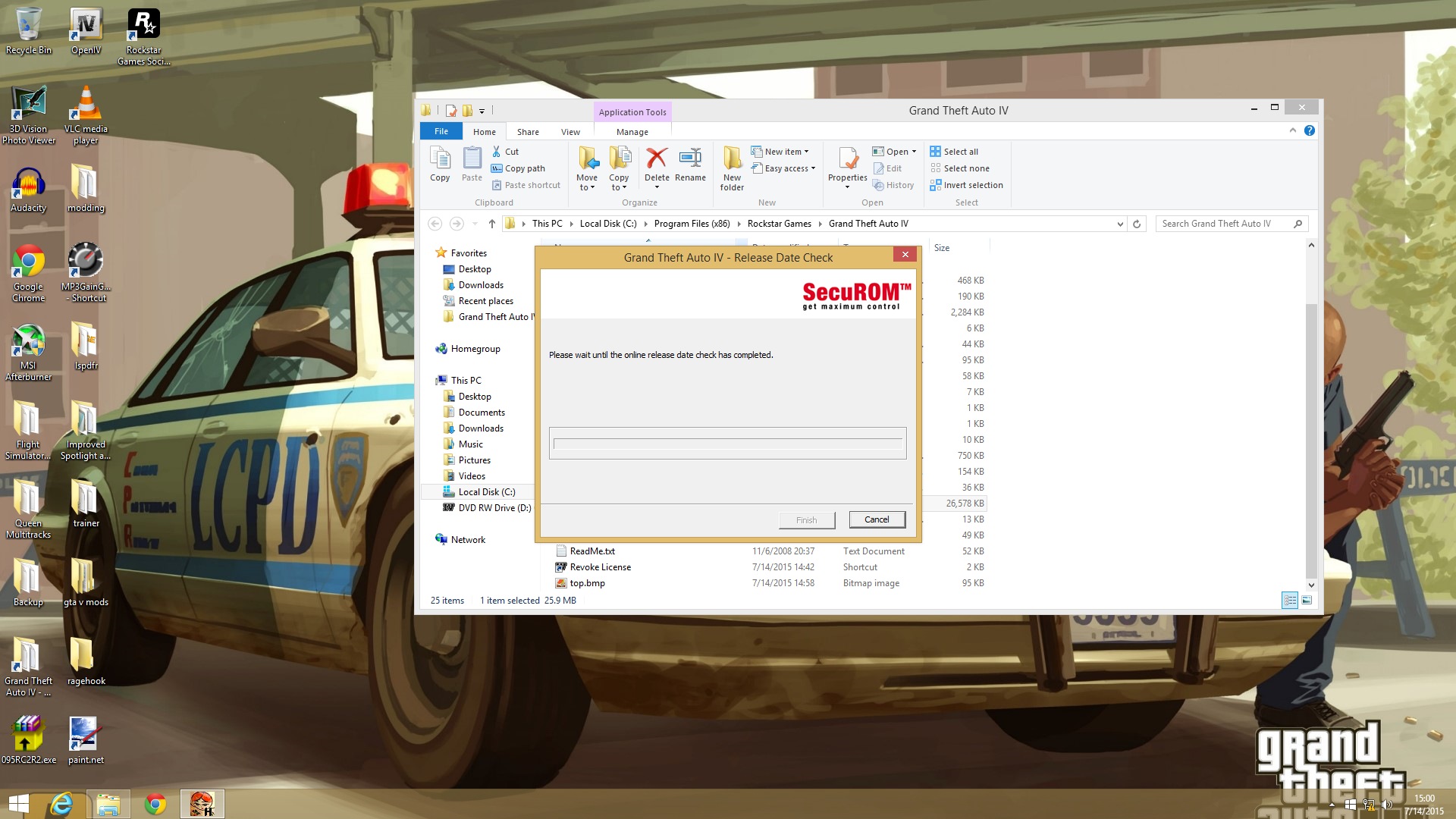Click the Rename icon in ribbon
The height and width of the screenshot is (819, 1456).
click(x=690, y=158)
